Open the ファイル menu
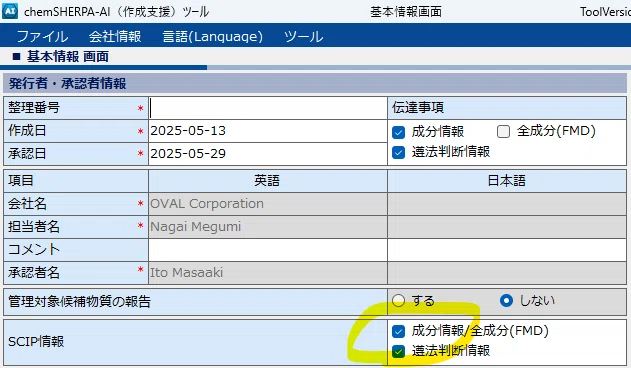This screenshot has height=368, width=631. point(42,37)
